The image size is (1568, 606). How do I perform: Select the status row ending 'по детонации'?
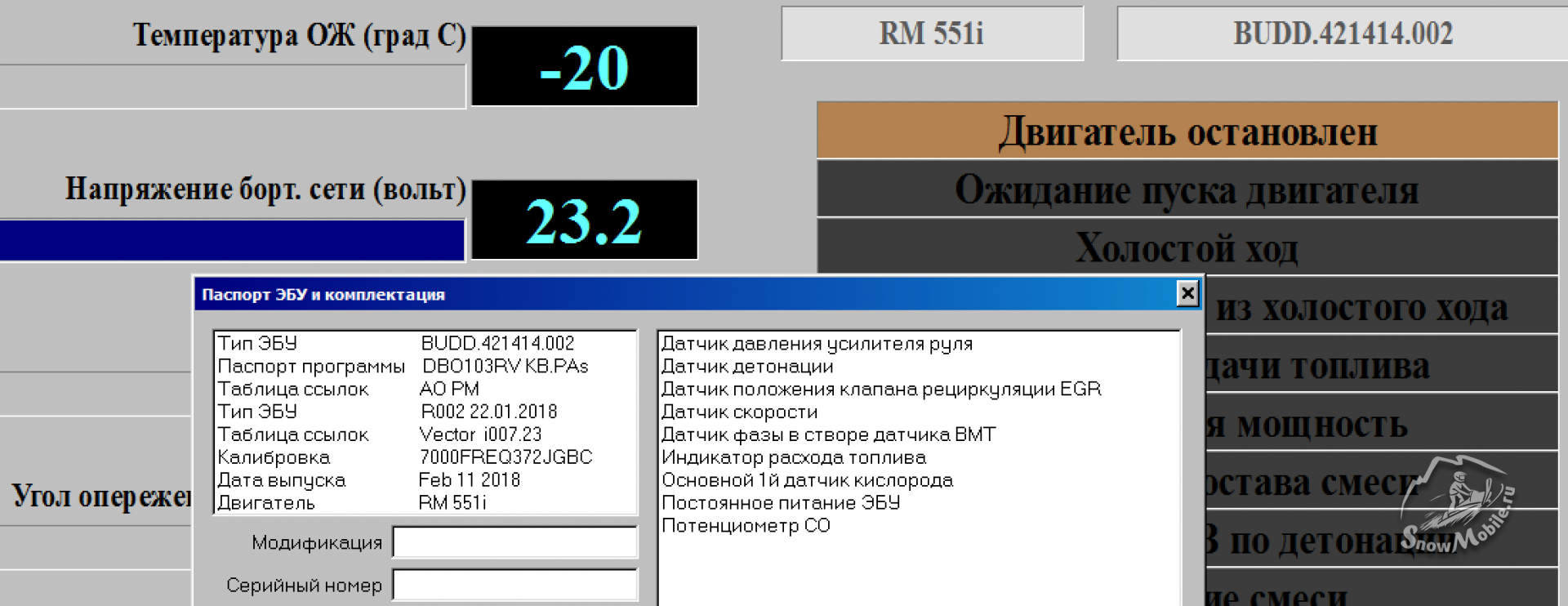click(x=1382, y=539)
